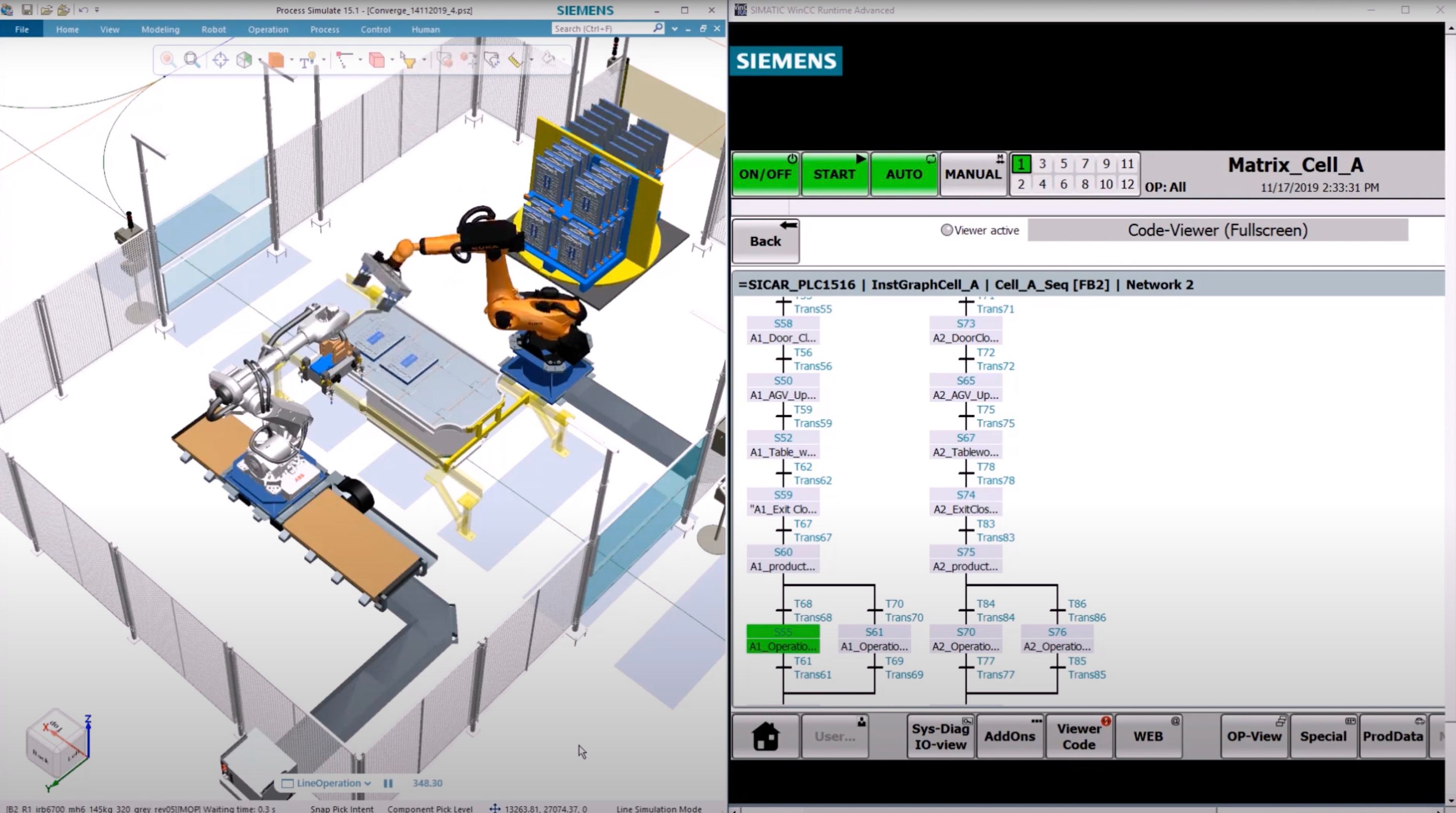Screen dimensions: 1456x813
Task: Toggle the Viewer active radio button
Action: point(946,230)
